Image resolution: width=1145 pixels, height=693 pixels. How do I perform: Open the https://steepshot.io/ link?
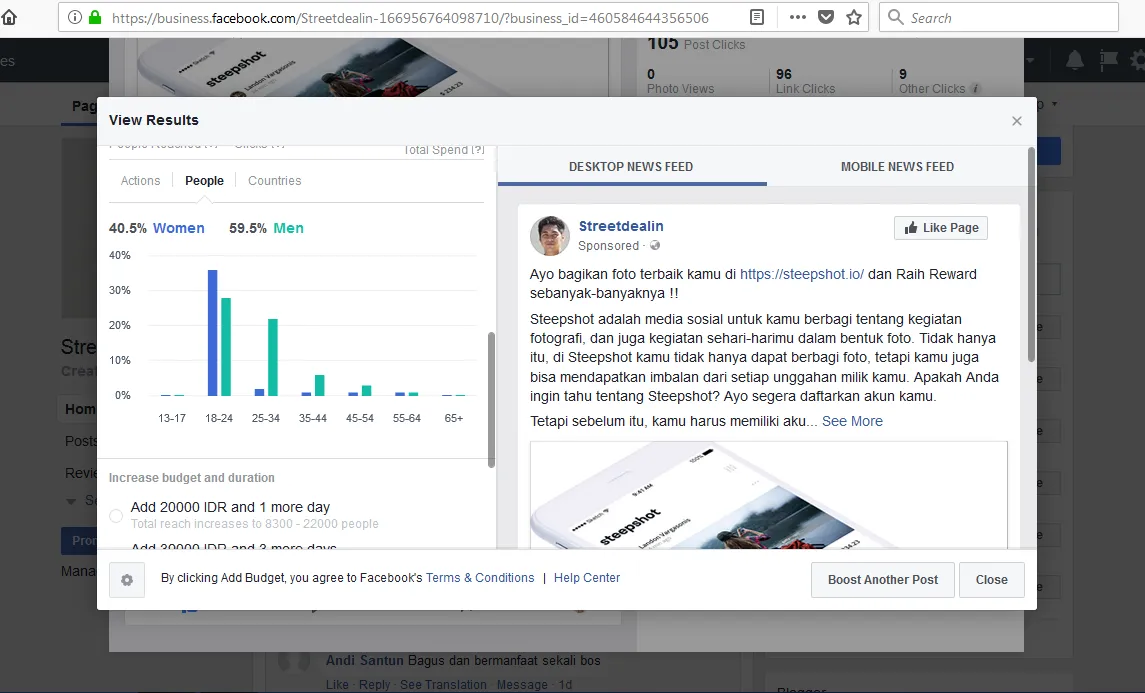802,275
